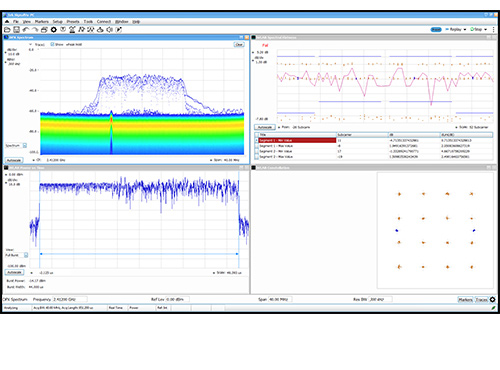This screenshot has width=500, height=370.
Task: Click the Analysis toolbar icon
Action: pos(81,30)
